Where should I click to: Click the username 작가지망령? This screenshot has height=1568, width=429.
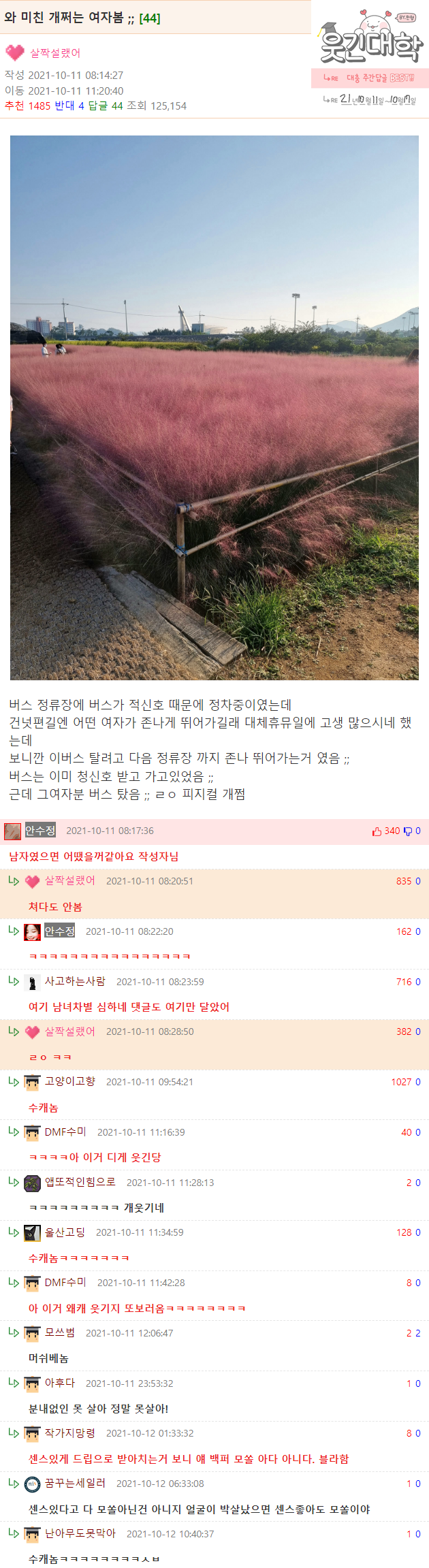point(70,1433)
